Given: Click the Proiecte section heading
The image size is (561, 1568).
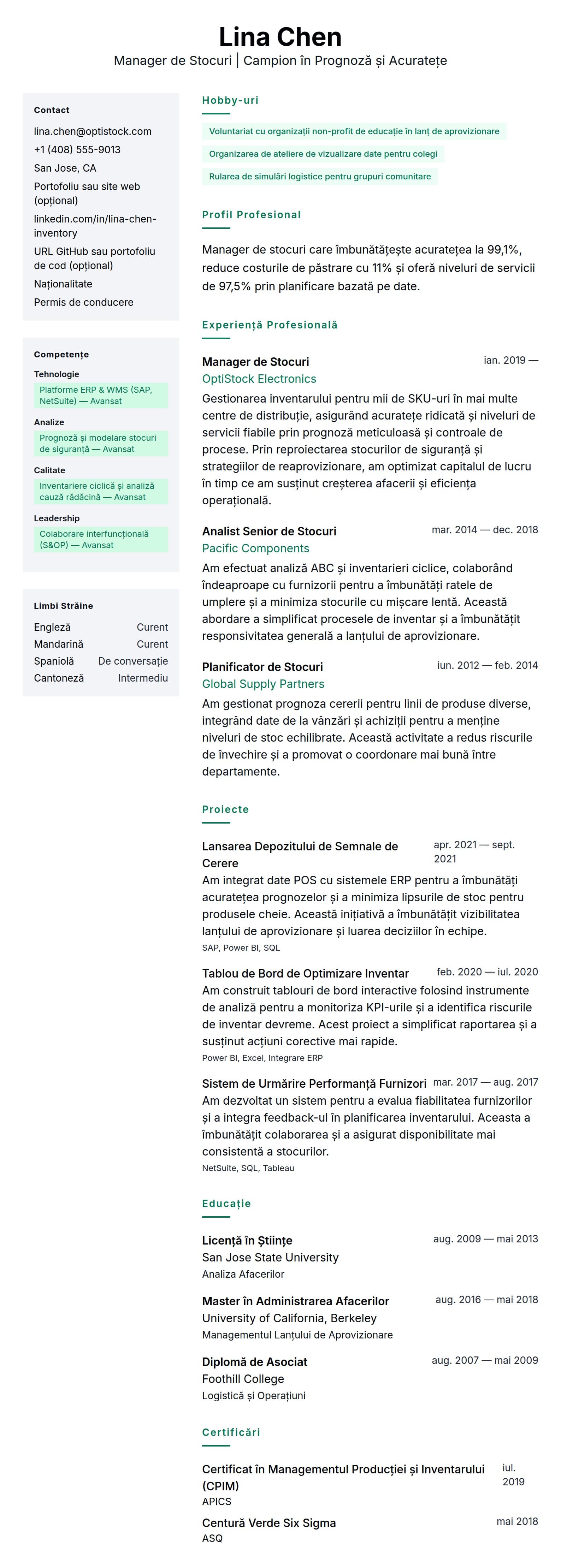Looking at the screenshot, I should coord(225,809).
